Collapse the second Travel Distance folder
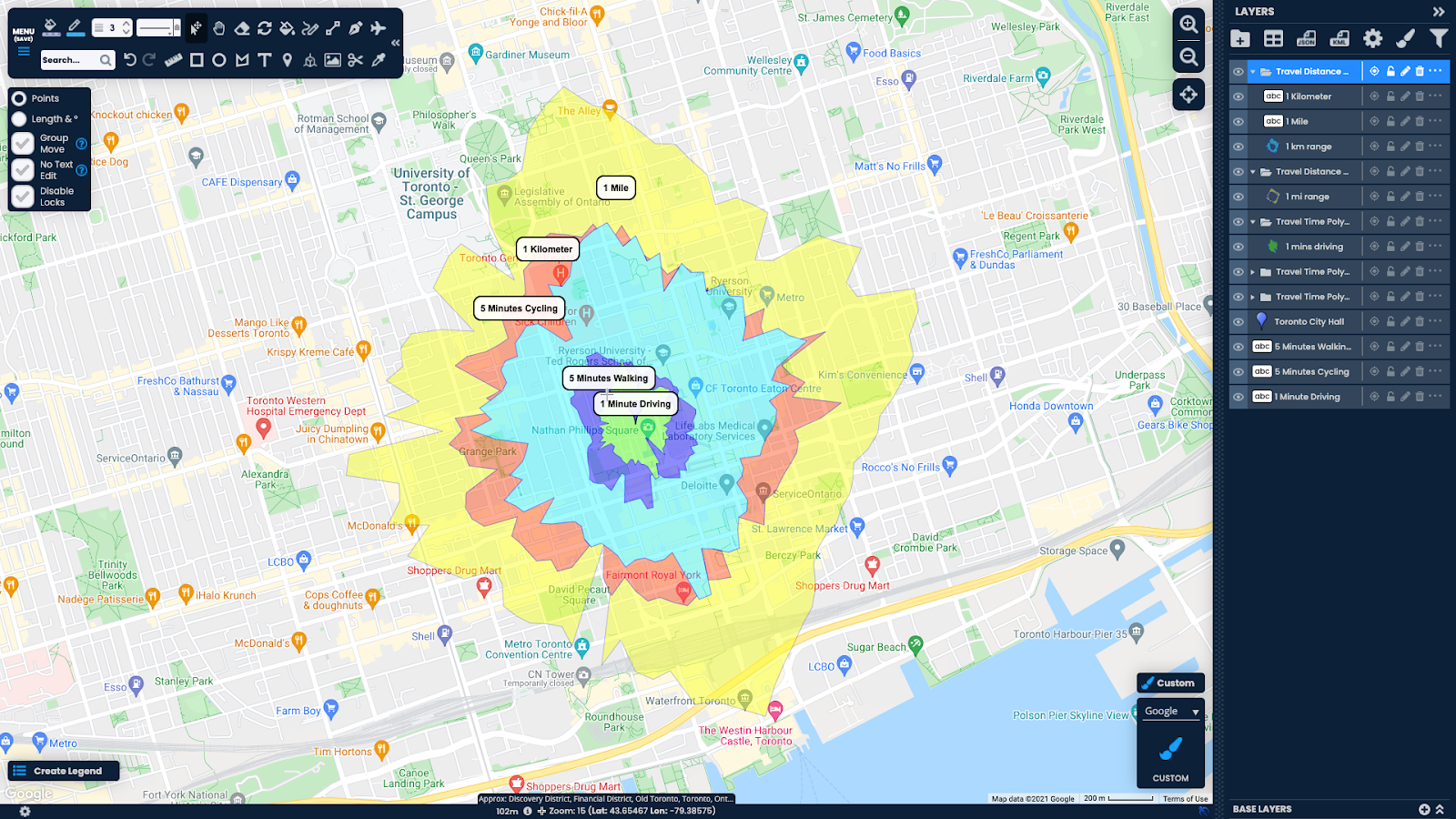This screenshot has height=819, width=1456. (x=1253, y=171)
